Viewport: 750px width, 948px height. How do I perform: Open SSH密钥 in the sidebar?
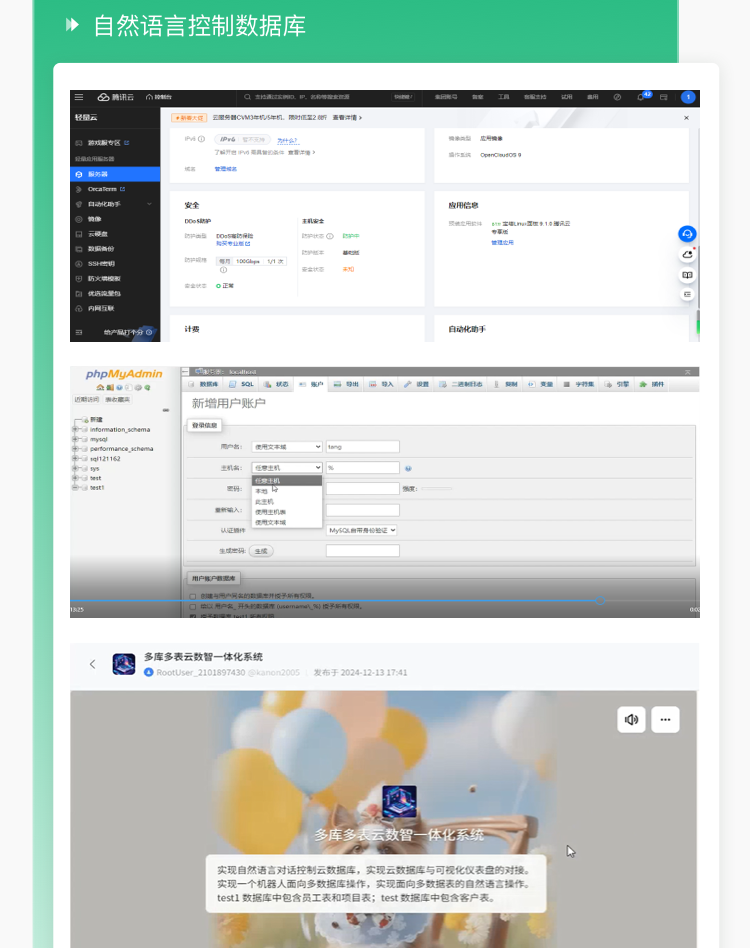(101, 264)
